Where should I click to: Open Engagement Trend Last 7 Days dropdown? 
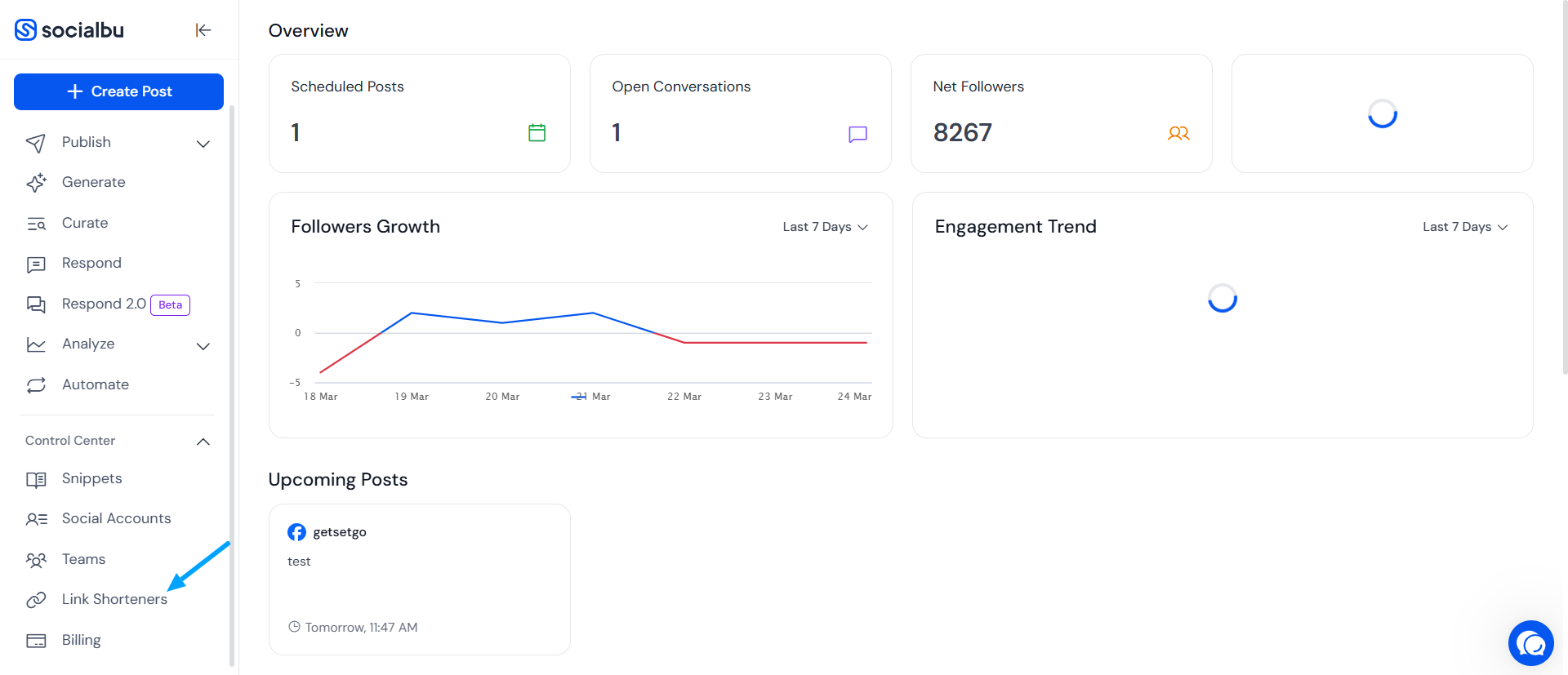[x=1465, y=227]
